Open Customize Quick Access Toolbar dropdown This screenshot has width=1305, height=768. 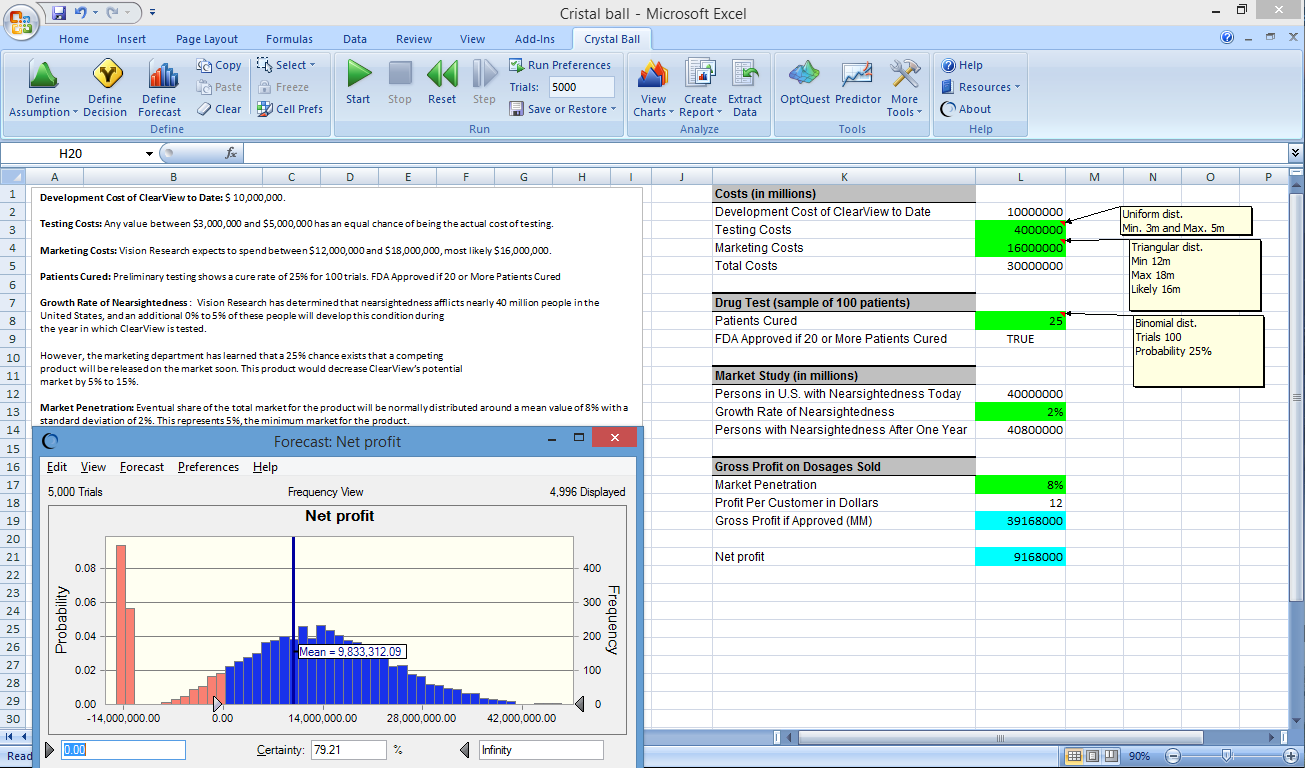(x=151, y=12)
